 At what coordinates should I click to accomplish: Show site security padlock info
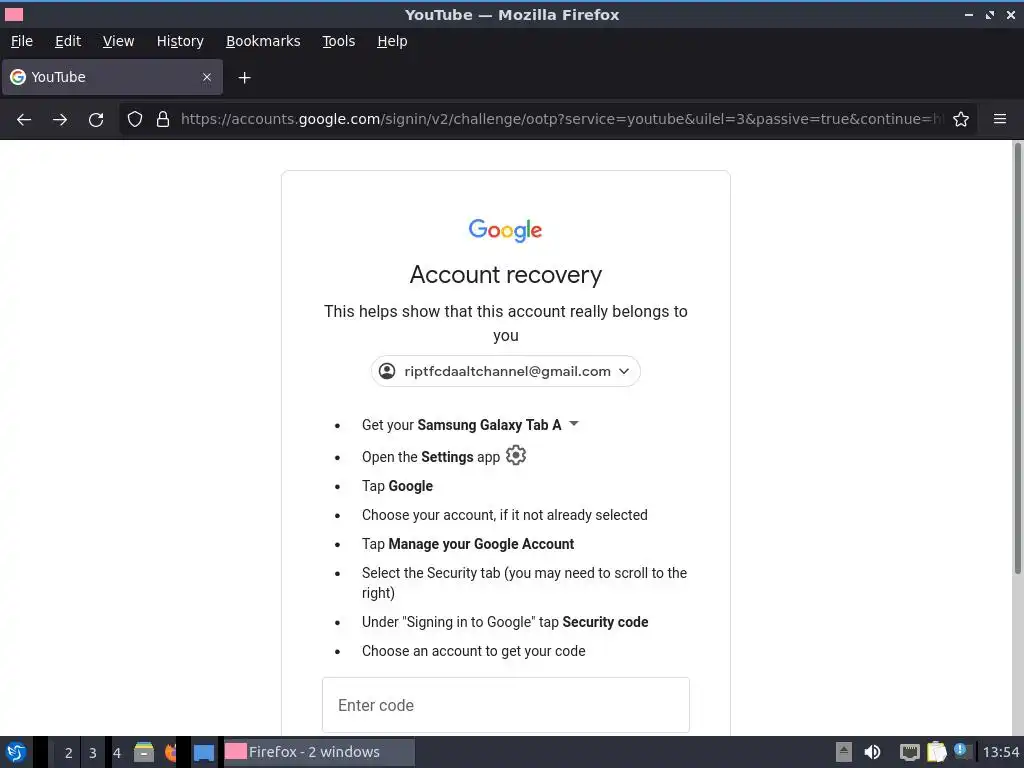tap(163, 119)
